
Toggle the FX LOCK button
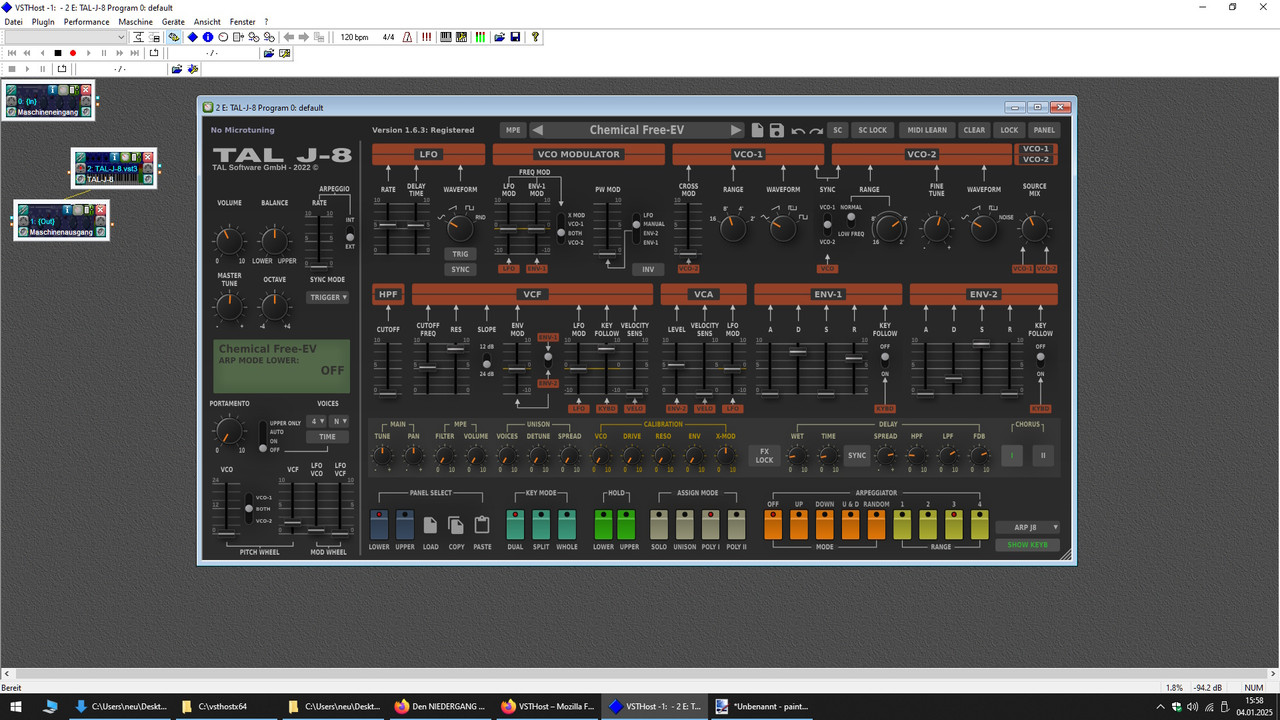coord(765,456)
